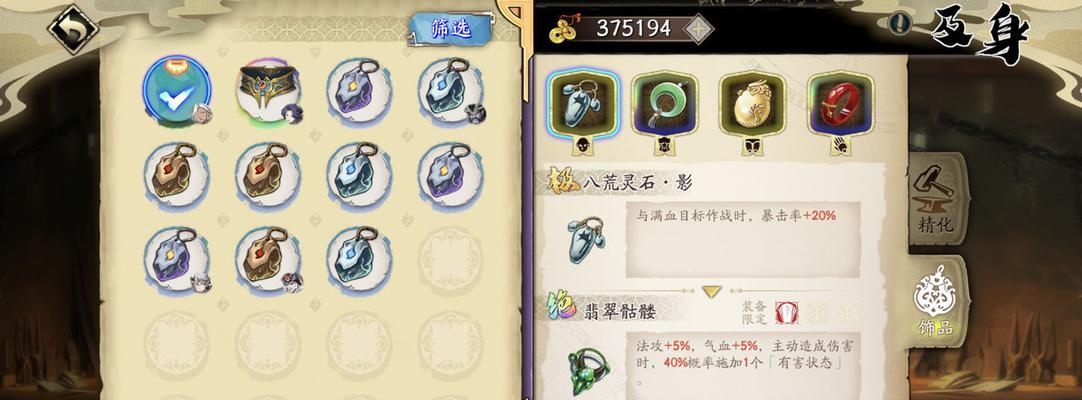This screenshot has width=1082, height=400.
Task: Uncheck the selected blue checkmark accessory
Action: (177, 92)
